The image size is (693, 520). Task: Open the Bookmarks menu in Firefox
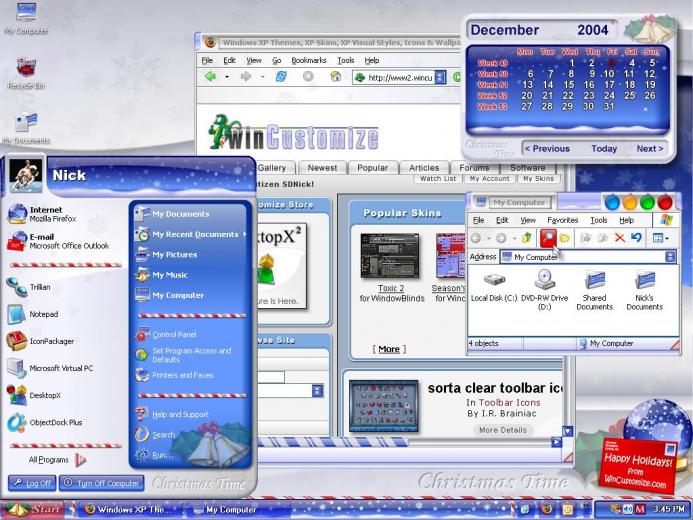pos(309,61)
